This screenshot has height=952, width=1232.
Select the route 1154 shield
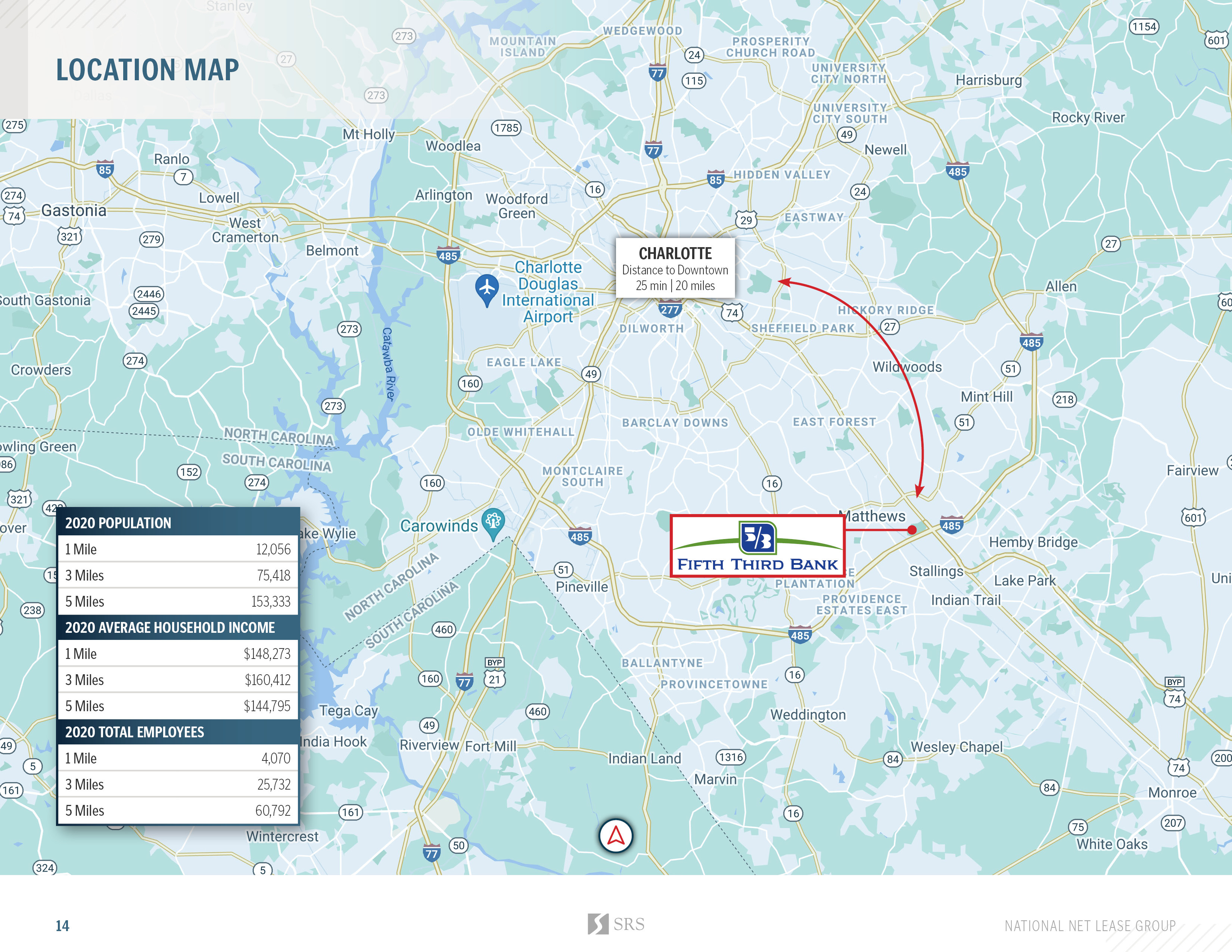point(1144,27)
